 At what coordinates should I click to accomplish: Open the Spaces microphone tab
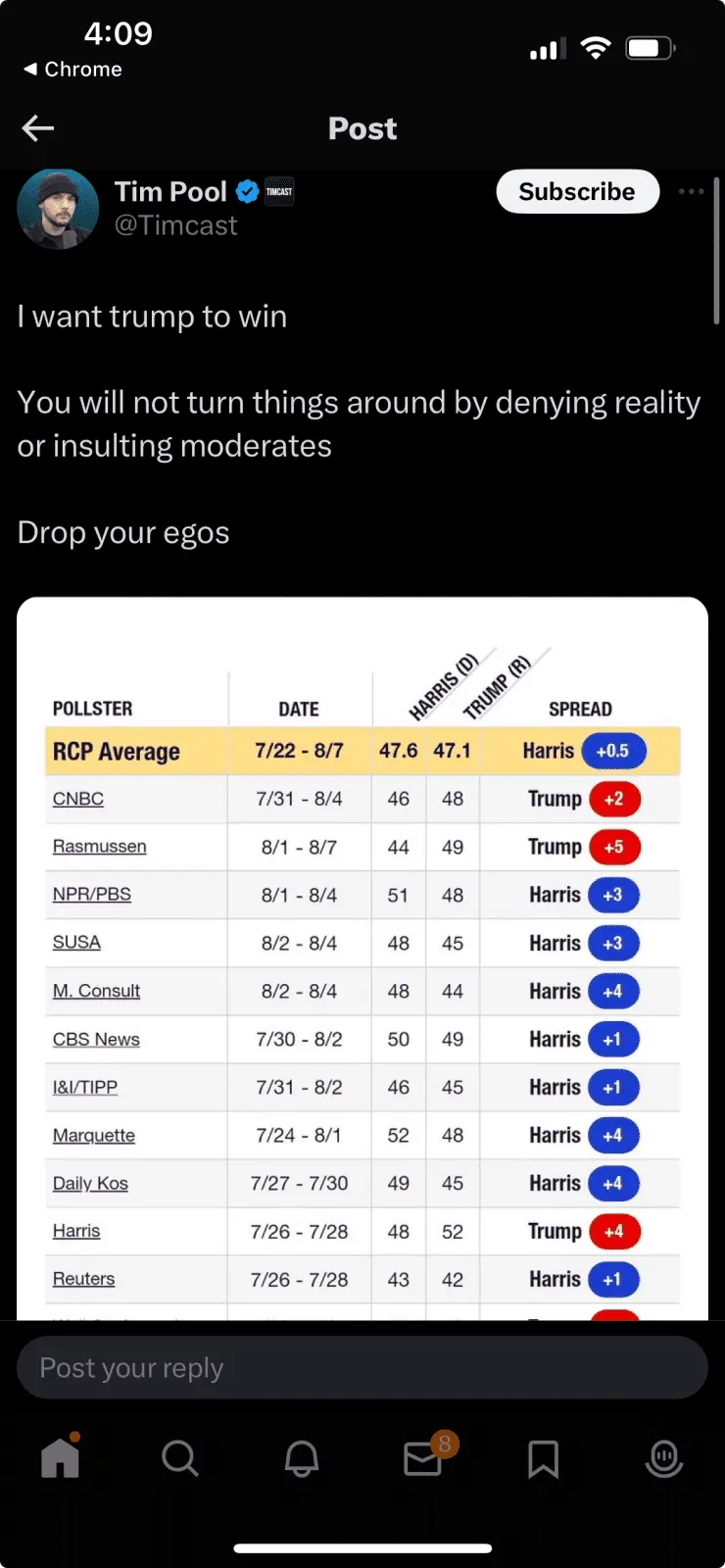pos(664,1458)
